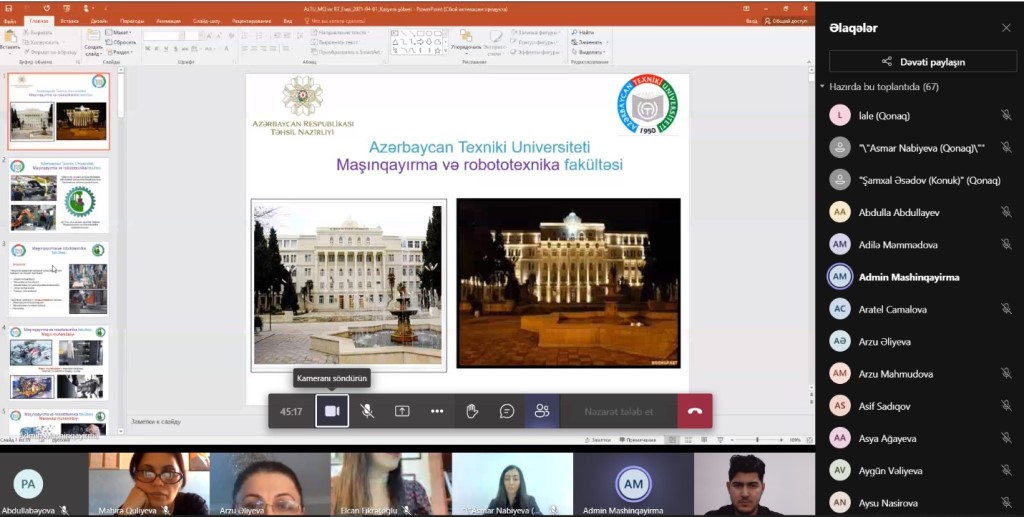Click the AA avatar of Asya Ağayeva
This screenshot has width=1024, height=517.
(x=840, y=439)
